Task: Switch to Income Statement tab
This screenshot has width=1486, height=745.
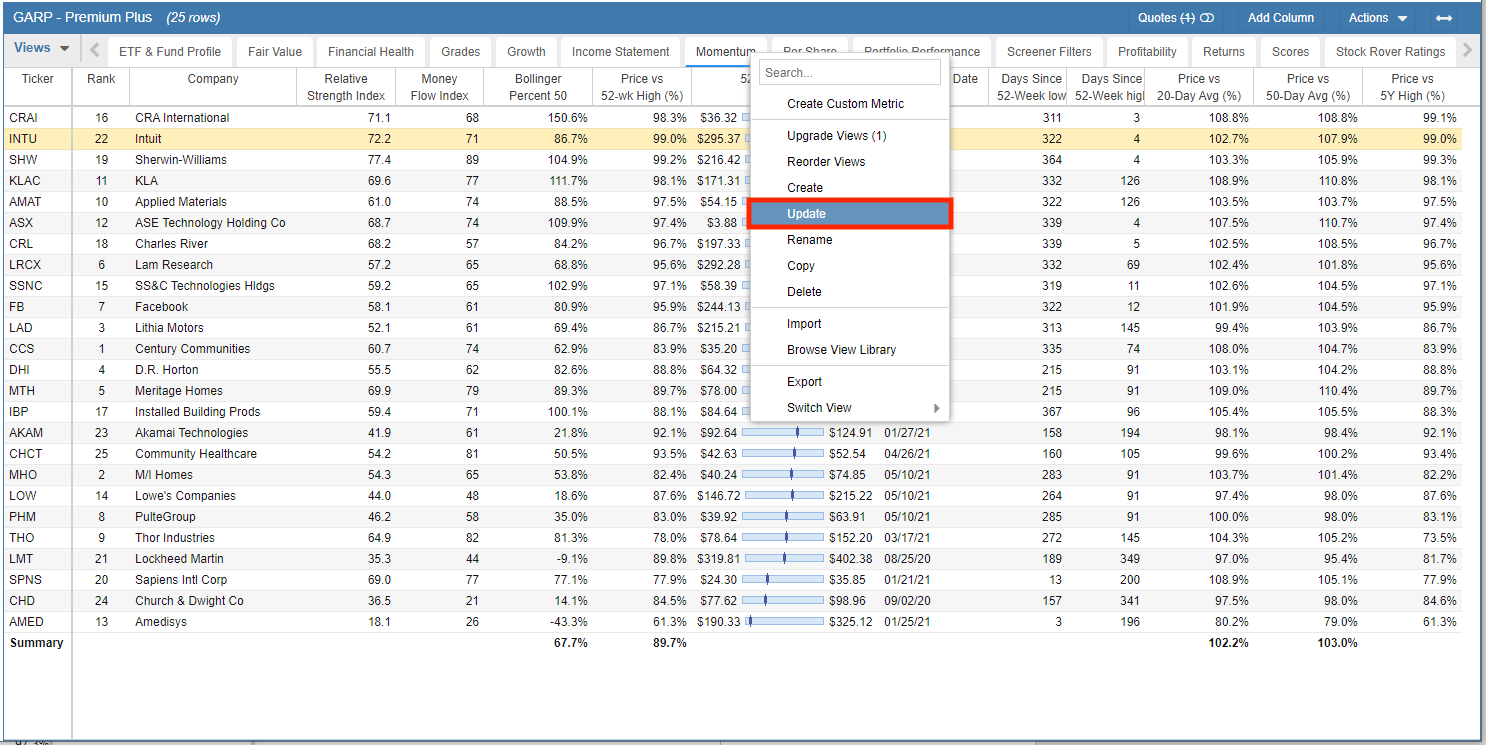Action: pos(621,52)
